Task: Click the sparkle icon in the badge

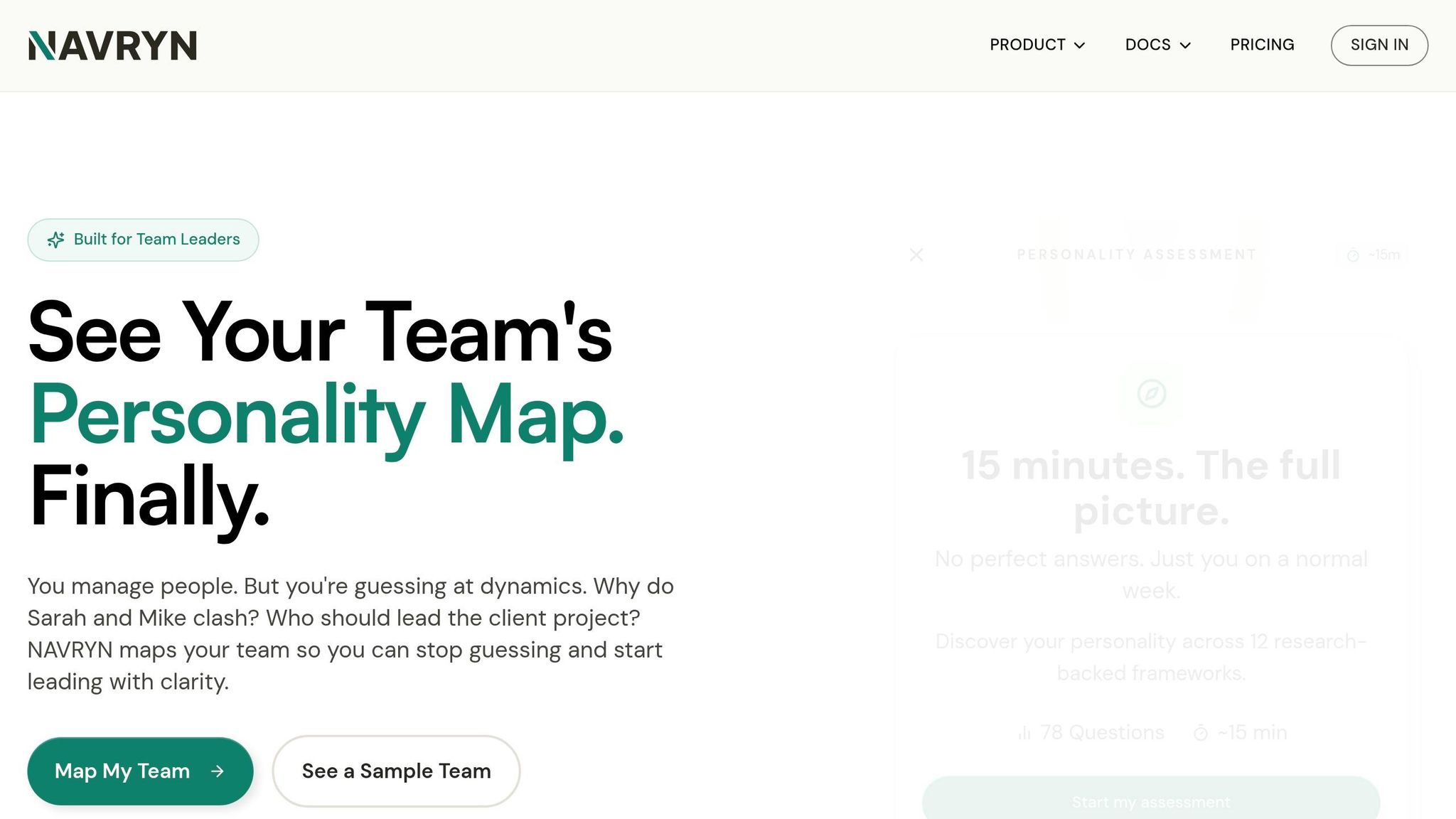Action: pyautogui.click(x=55, y=240)
